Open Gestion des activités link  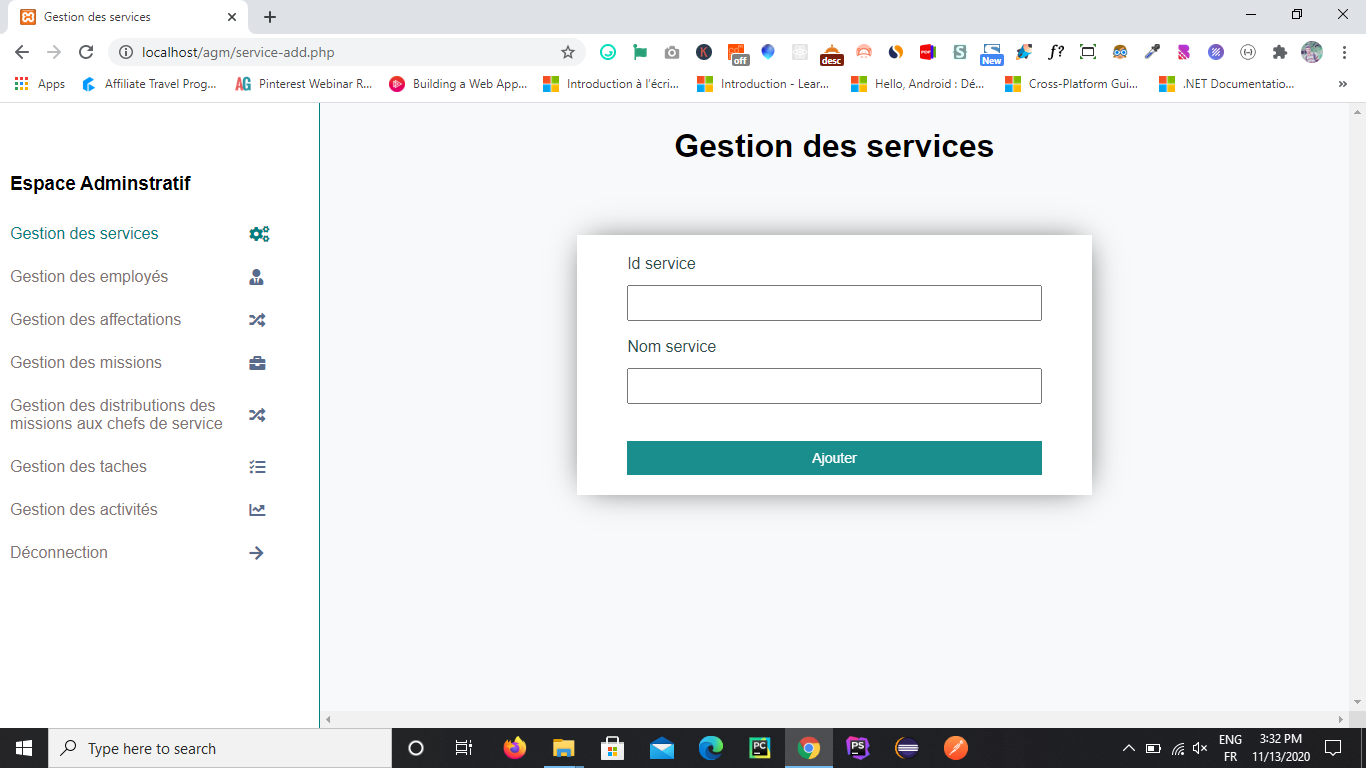point(84,509)
